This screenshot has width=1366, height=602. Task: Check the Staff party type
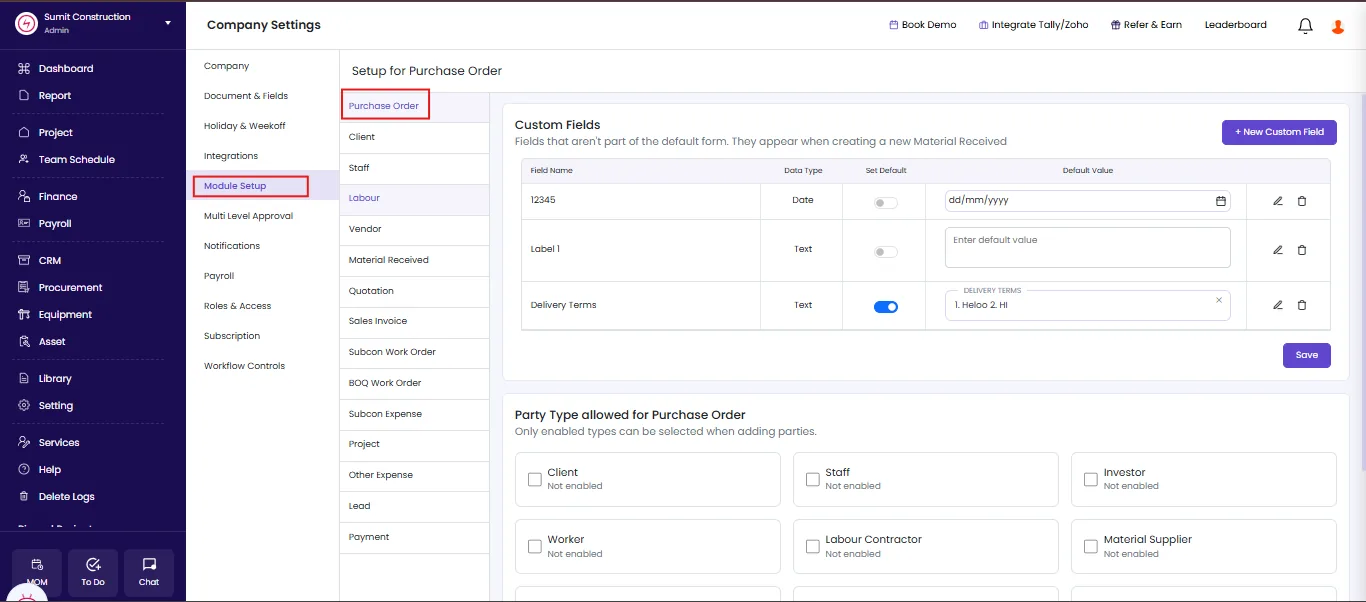[812, 479]
